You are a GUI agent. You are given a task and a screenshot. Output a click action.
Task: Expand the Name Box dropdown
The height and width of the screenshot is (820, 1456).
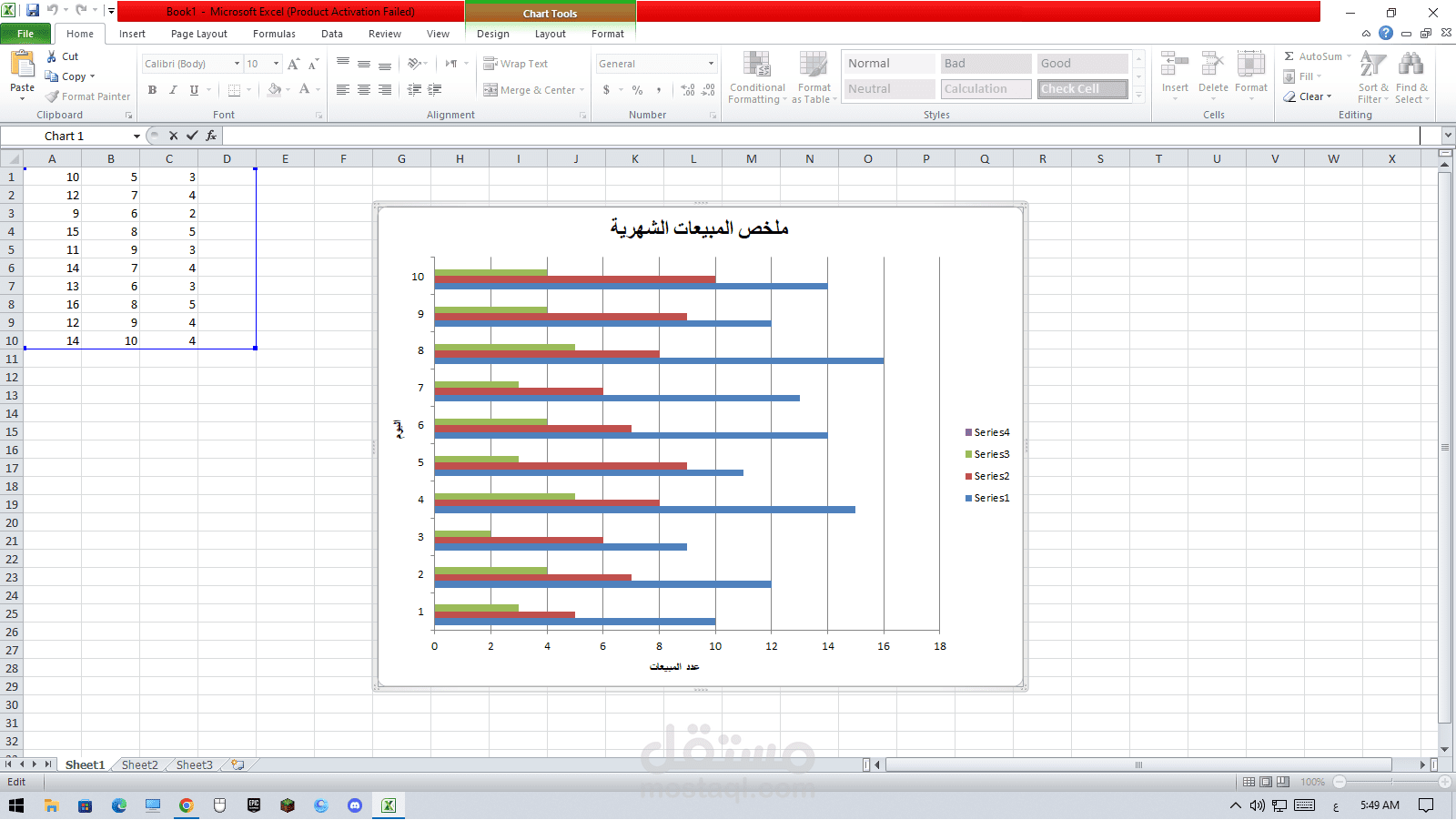pos(136,136)
